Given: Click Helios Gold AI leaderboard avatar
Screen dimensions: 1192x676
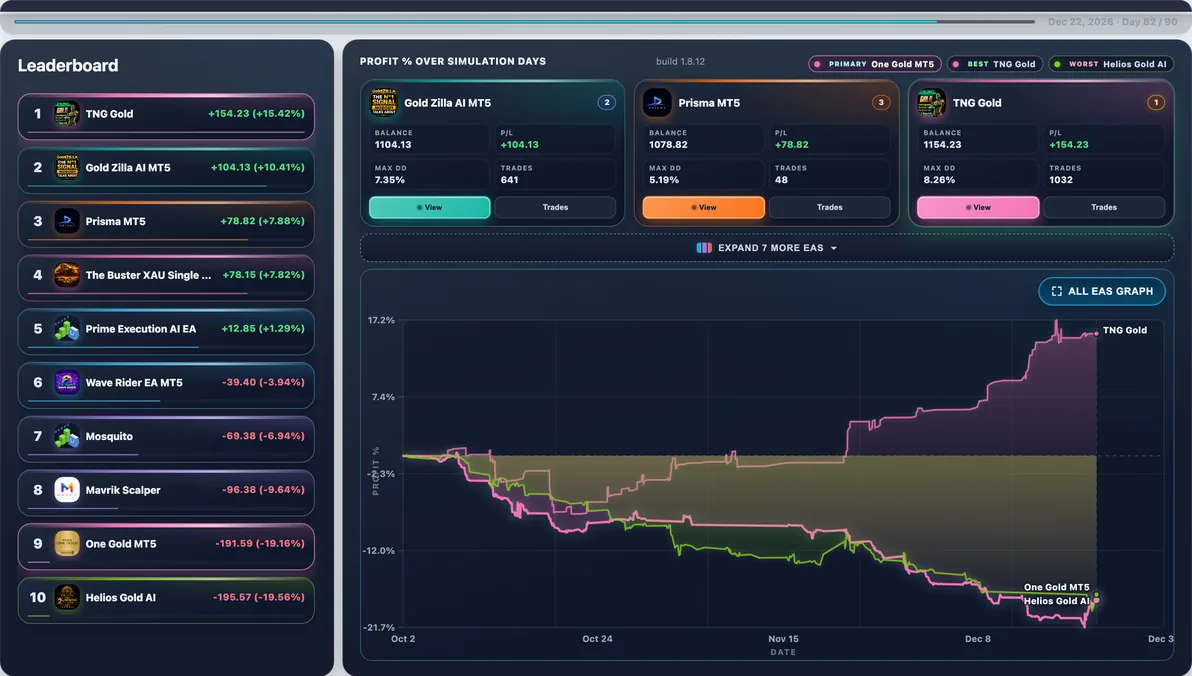Looking at the screenshot, I should point(67,598).
